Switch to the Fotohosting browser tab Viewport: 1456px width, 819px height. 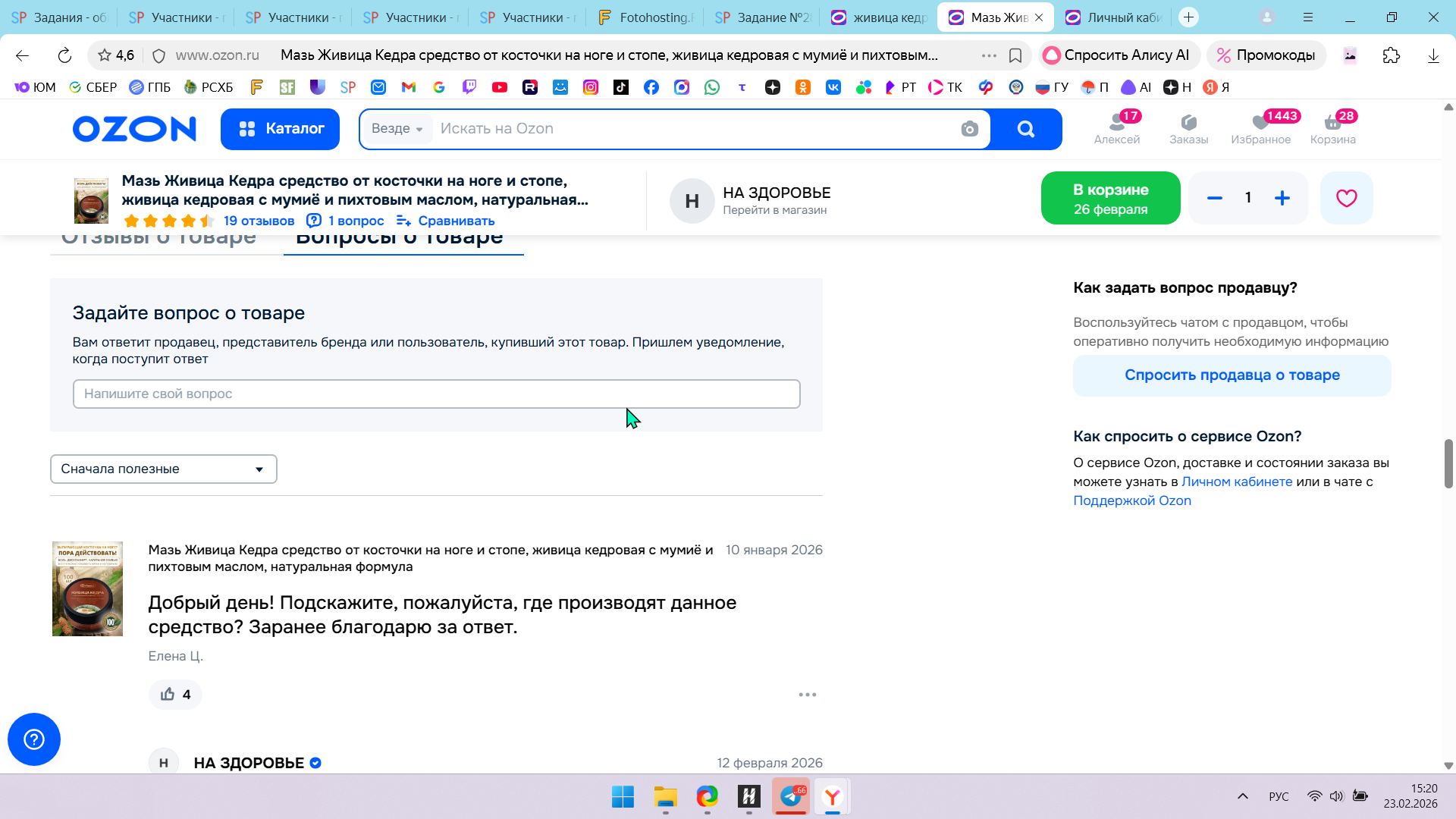(x=646, y=17)
